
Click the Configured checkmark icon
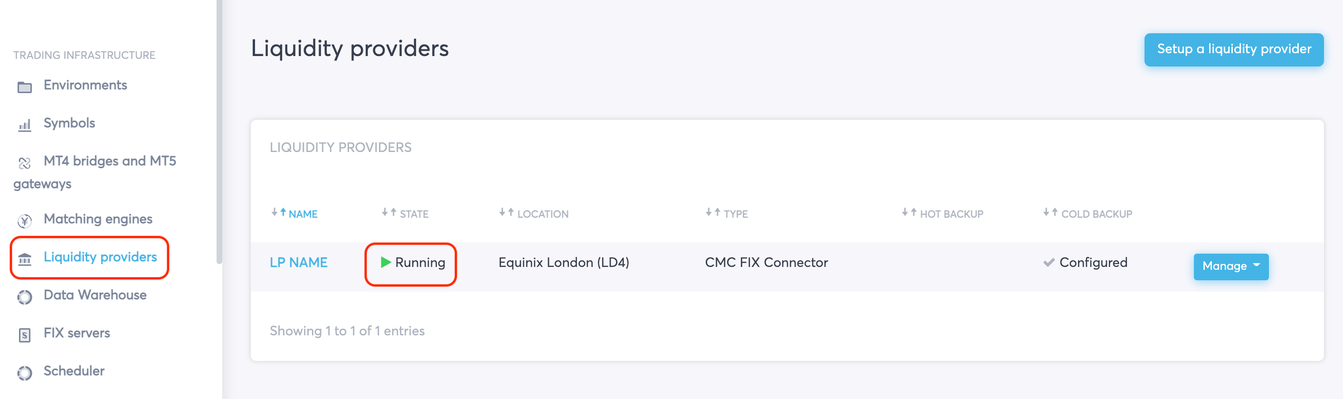click(1049, 263)
